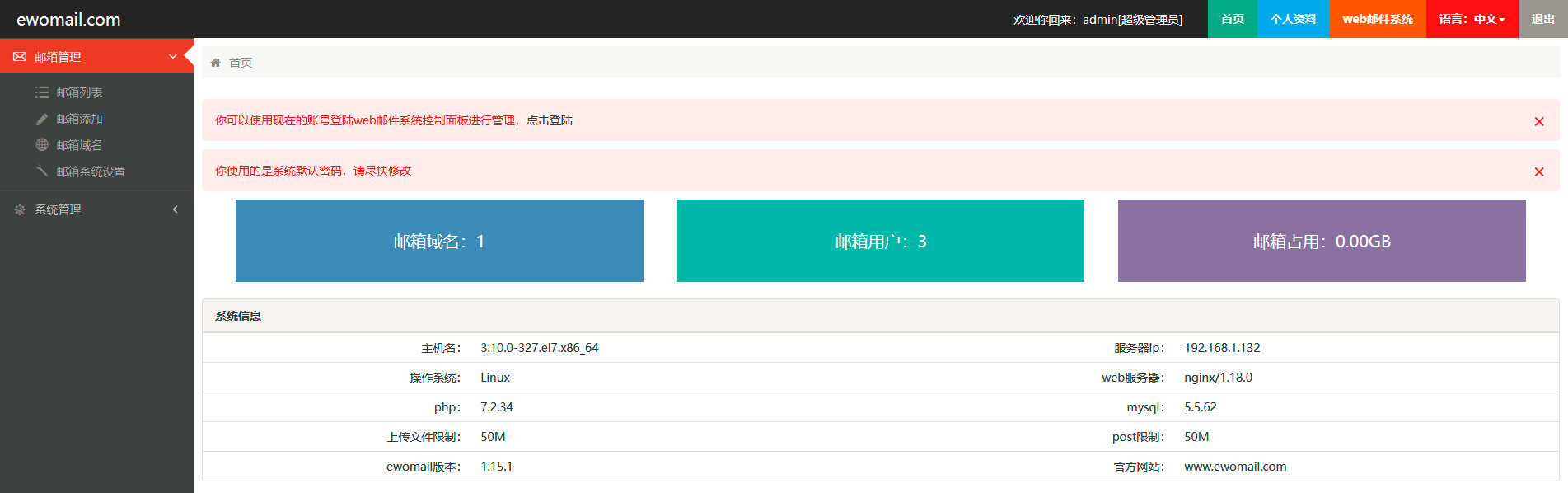This screenshot has height=493, width=1568.
Task: Click the 上传文件限制 value 50M
Action: click(x=493, y=437)
